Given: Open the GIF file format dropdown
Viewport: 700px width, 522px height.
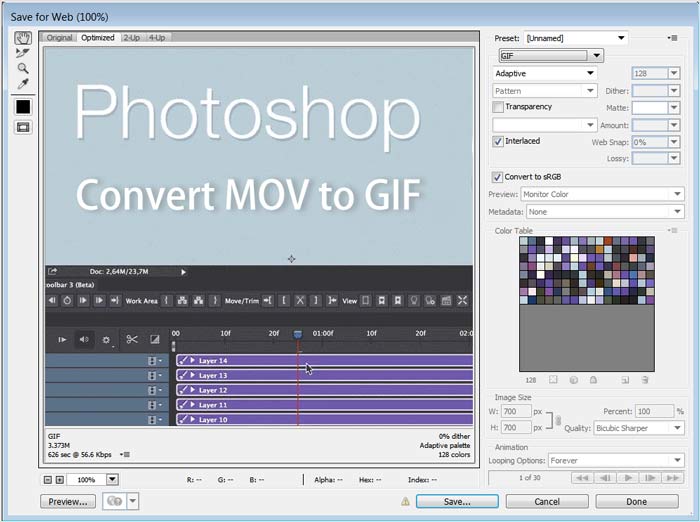Looking at the screenshot, I should tap(551, 56).
